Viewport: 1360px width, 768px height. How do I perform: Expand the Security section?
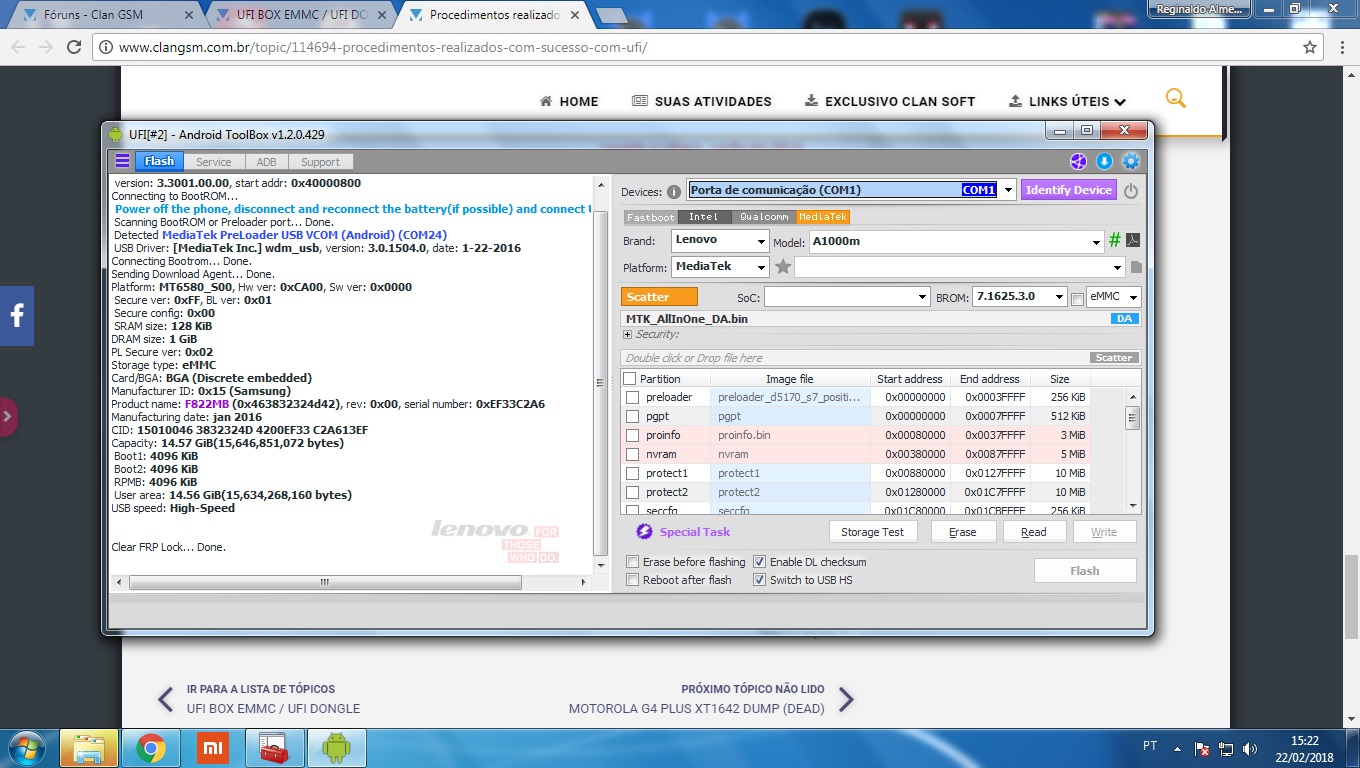pos(627,334)
